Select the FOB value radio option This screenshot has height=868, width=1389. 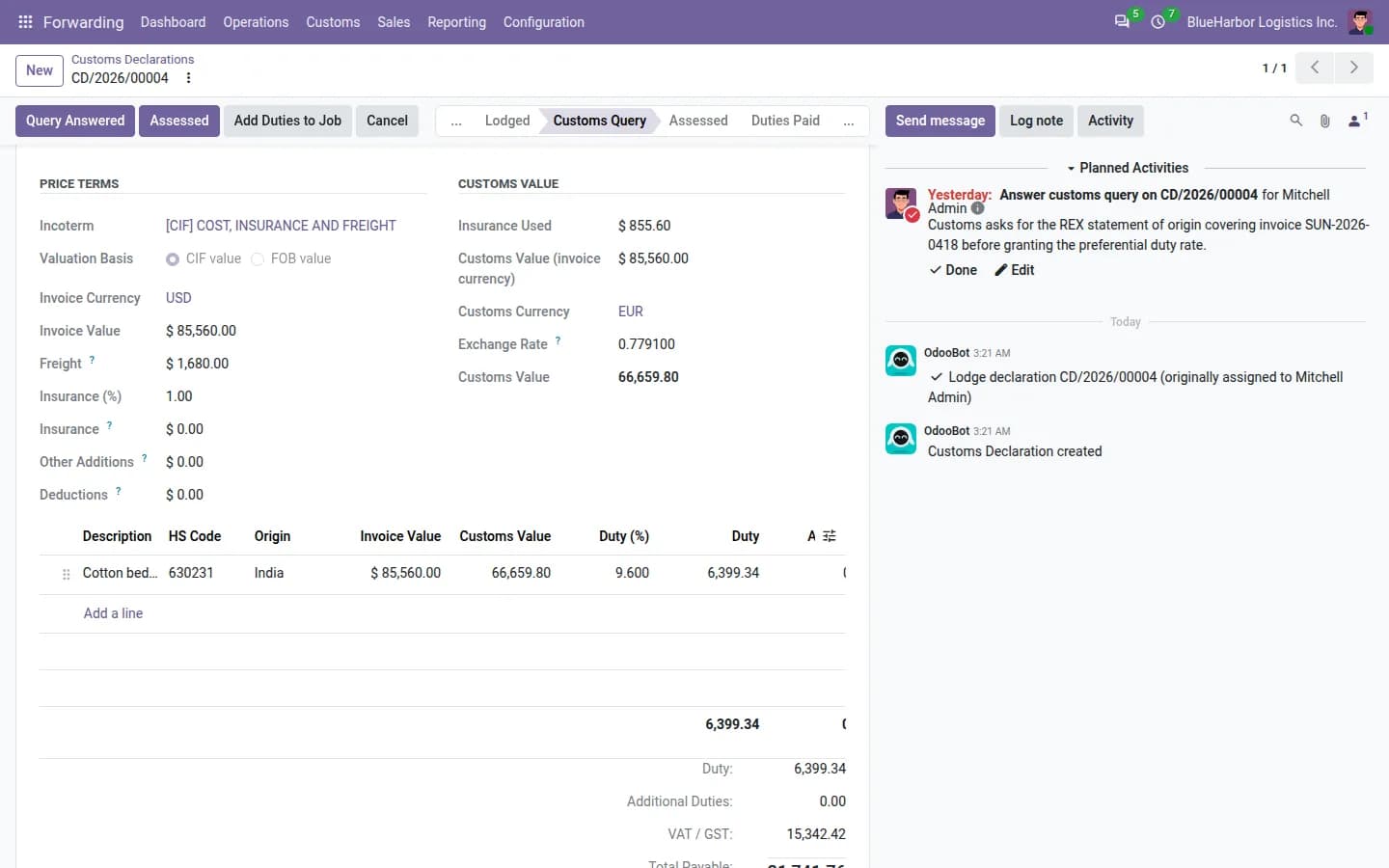(258, 259)
